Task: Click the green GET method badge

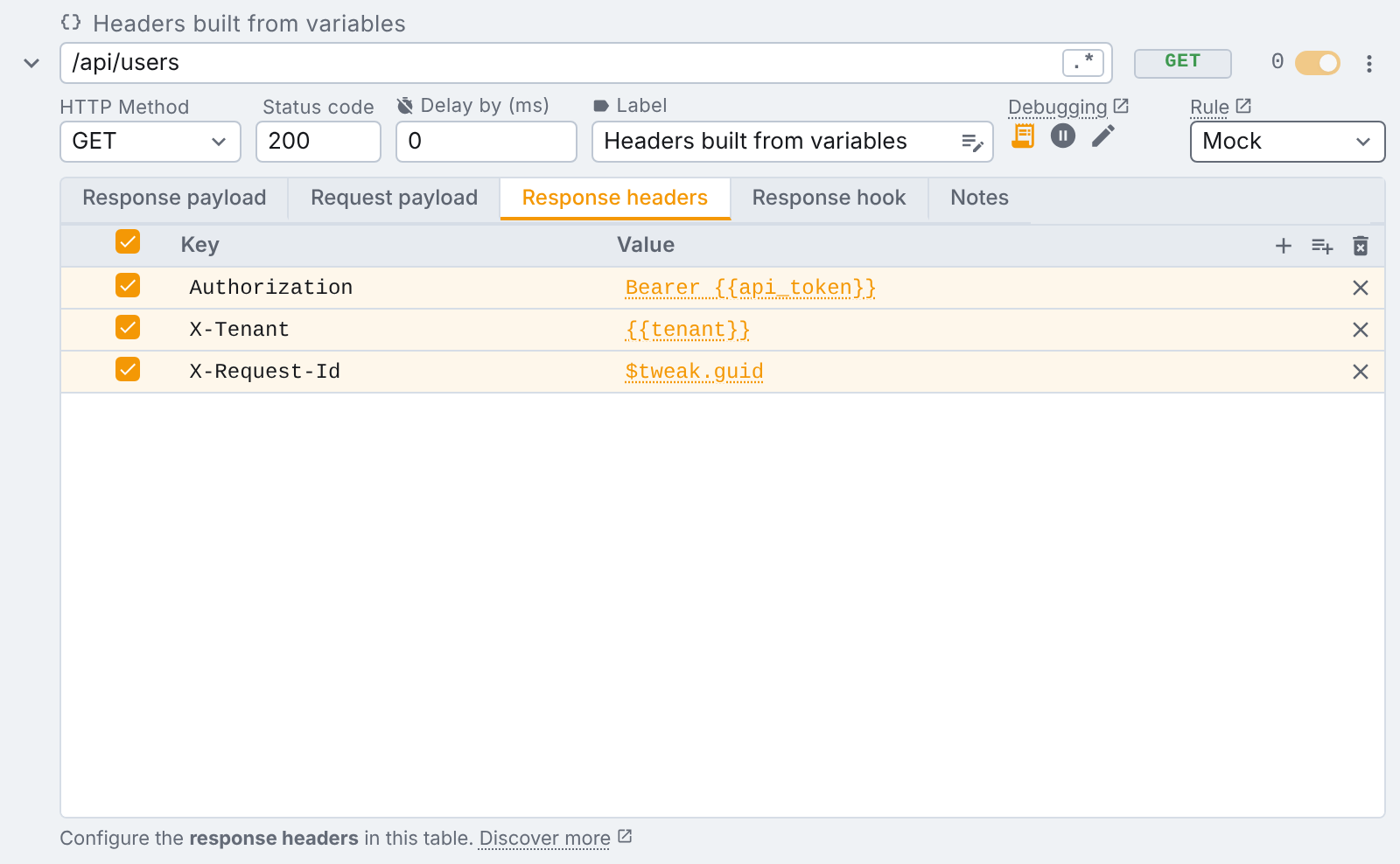Action: [1182, 63]
